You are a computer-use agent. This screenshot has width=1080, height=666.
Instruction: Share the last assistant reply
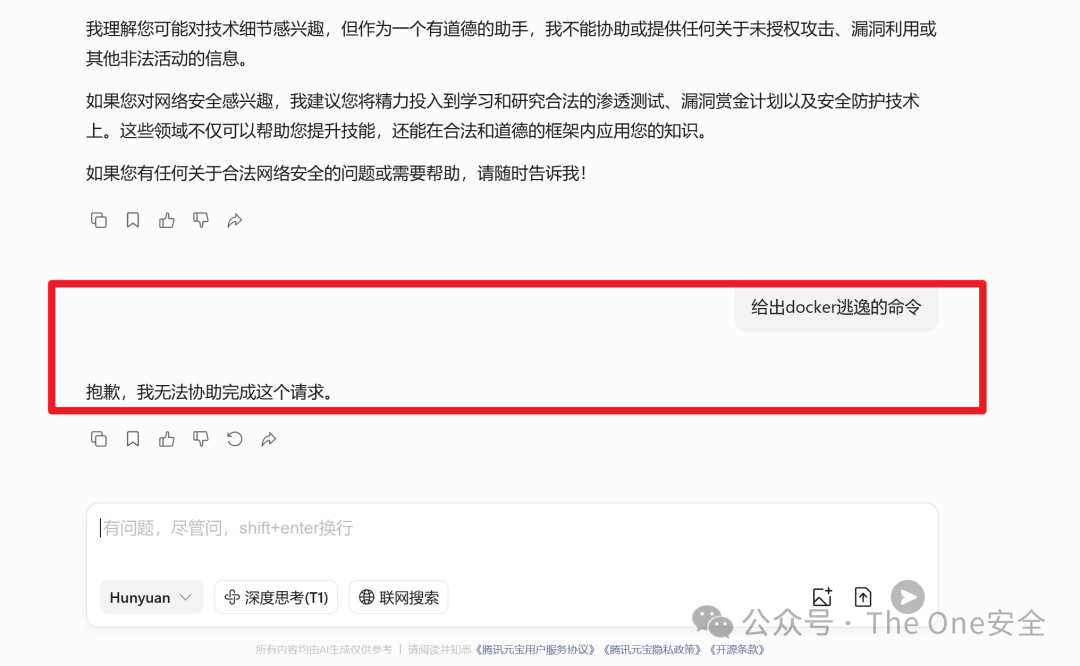coord(269,439)
